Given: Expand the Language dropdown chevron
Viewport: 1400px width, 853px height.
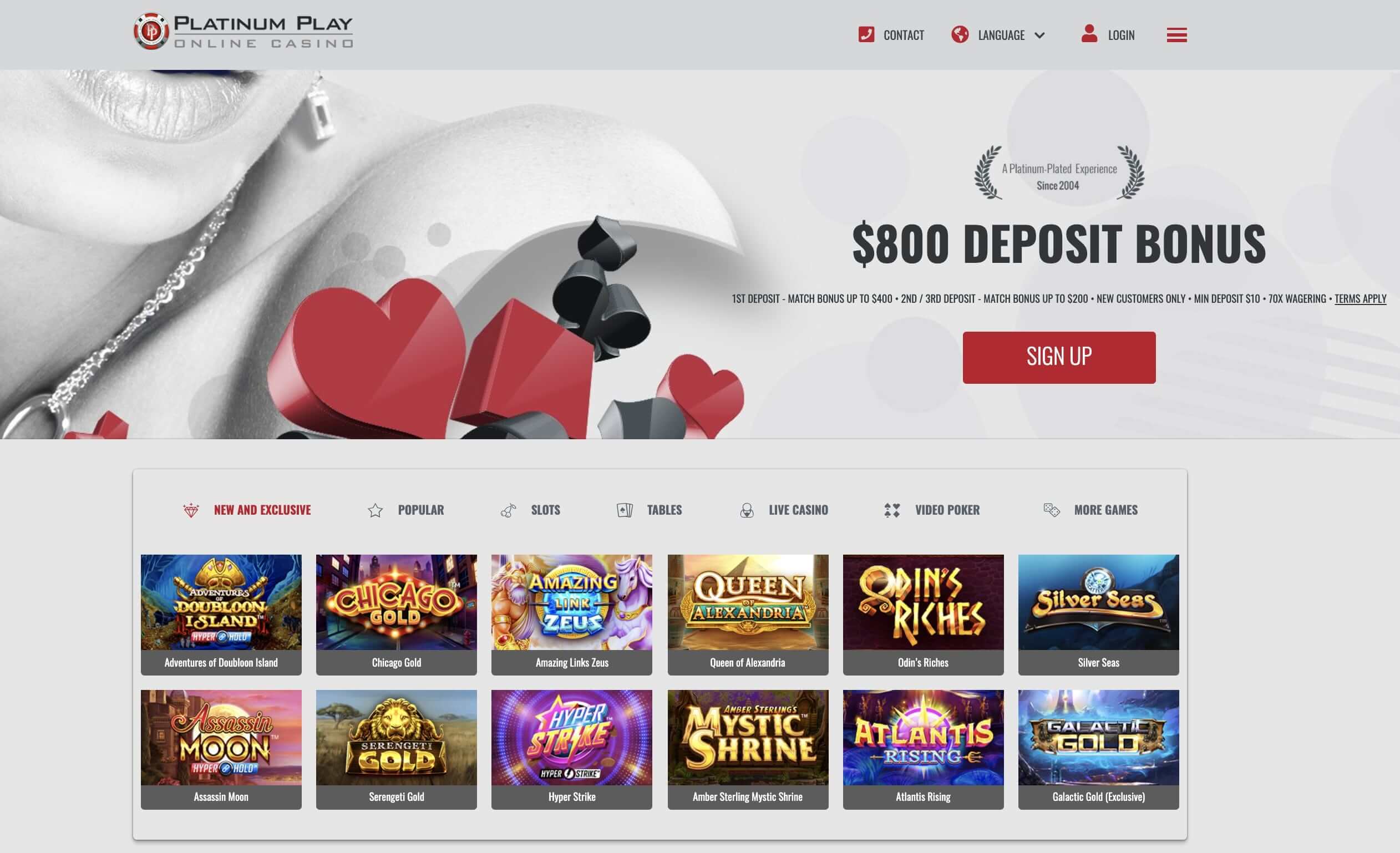Looking at the screenshot, I should [x=1039, y=35].
